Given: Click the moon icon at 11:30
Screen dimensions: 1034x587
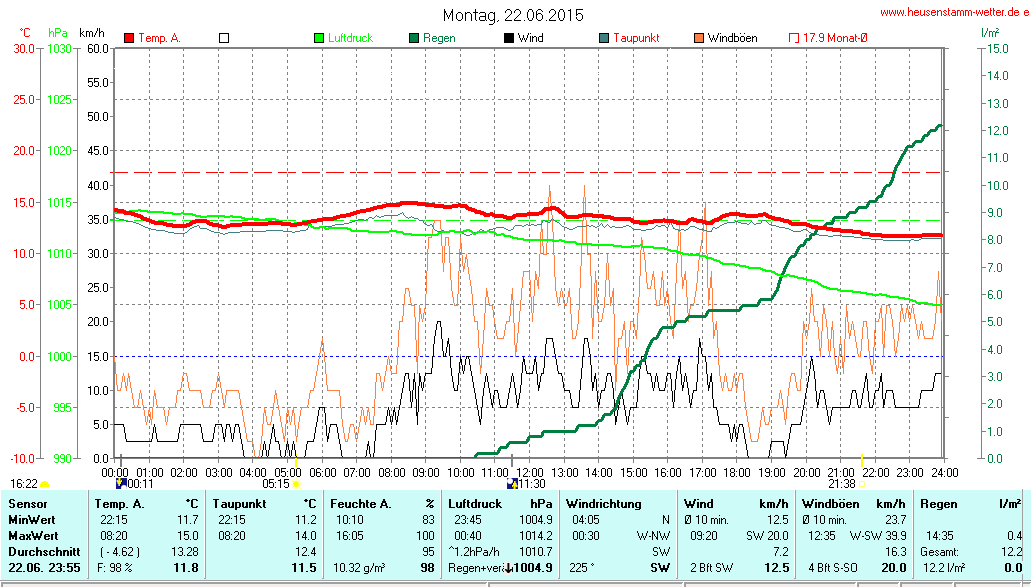Looking at the screenshot, I should (512, 483).
